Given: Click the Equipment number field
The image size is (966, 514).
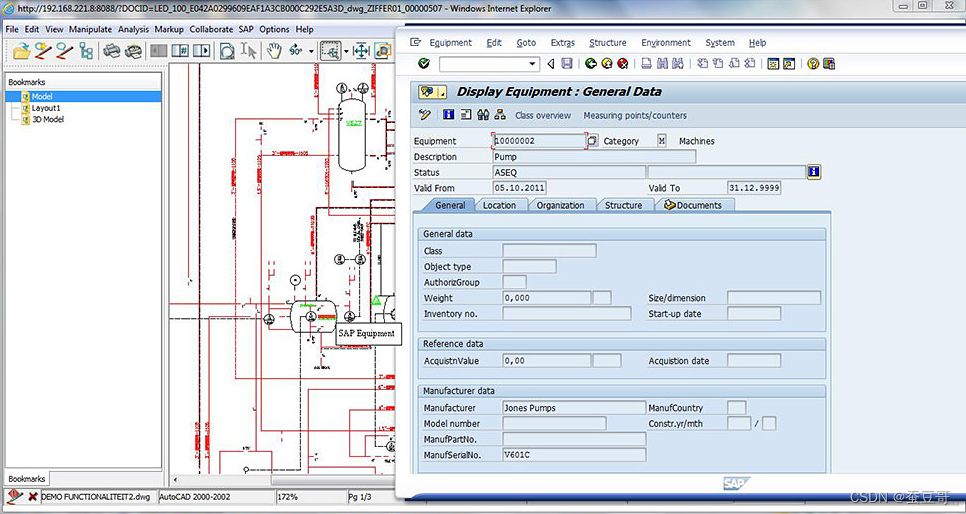Looking at the screenshot, I should pyautogui.click(x=539, y=141).
